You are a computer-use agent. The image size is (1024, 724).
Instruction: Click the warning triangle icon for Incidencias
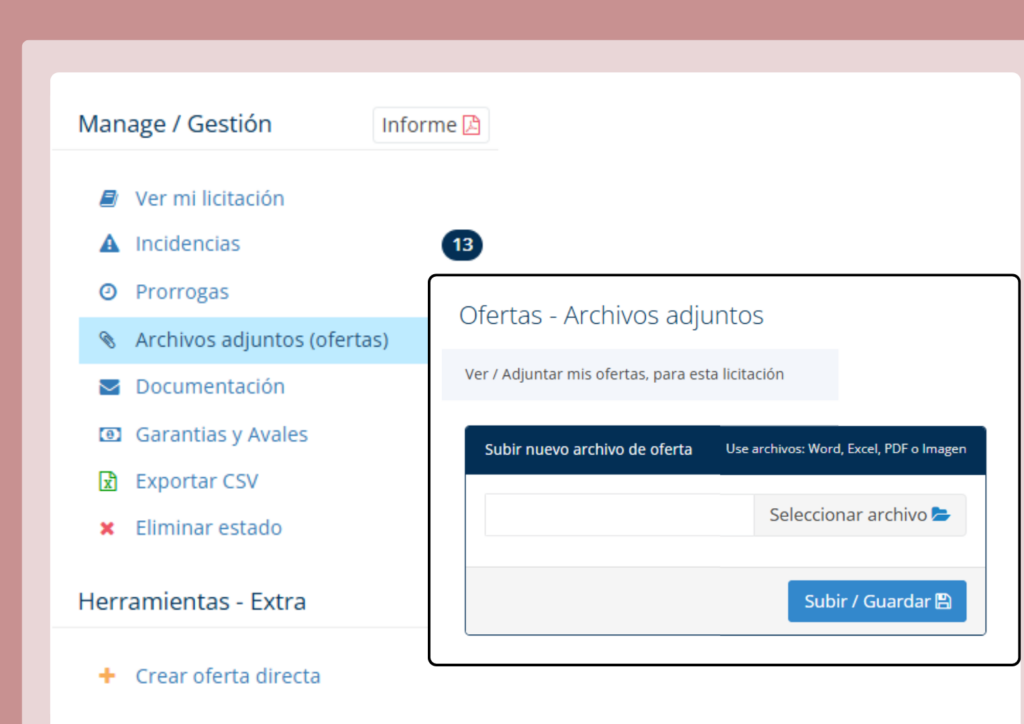click(108, 243)
